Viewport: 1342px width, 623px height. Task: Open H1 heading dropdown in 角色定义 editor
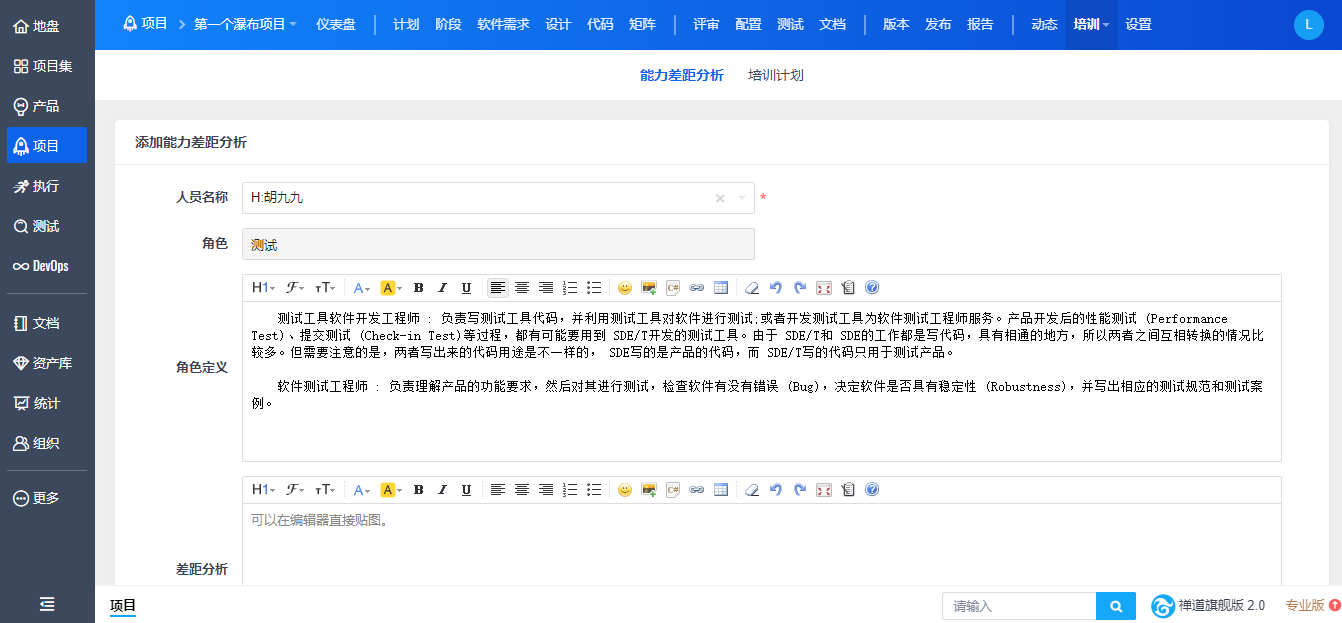263,288
